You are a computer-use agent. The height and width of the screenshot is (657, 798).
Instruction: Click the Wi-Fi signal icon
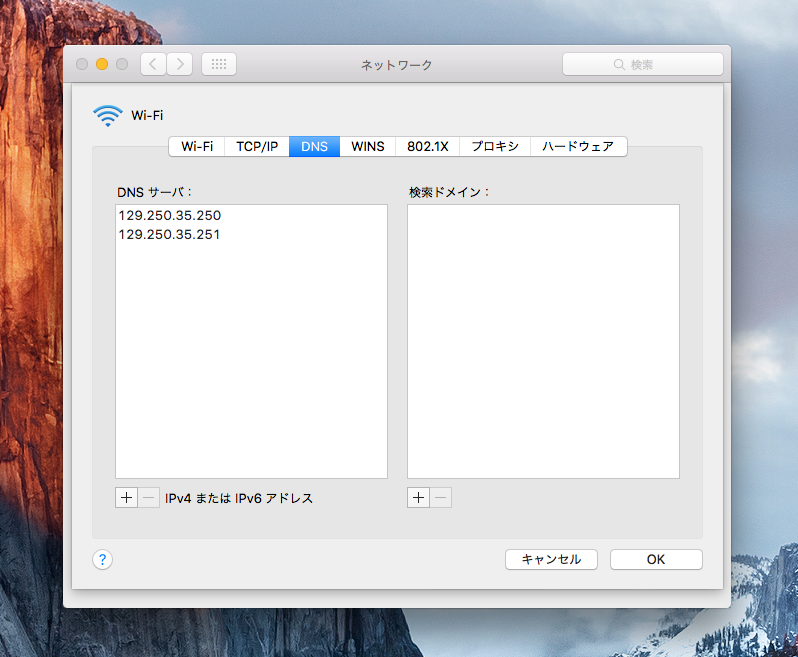[x=108, y=116]
